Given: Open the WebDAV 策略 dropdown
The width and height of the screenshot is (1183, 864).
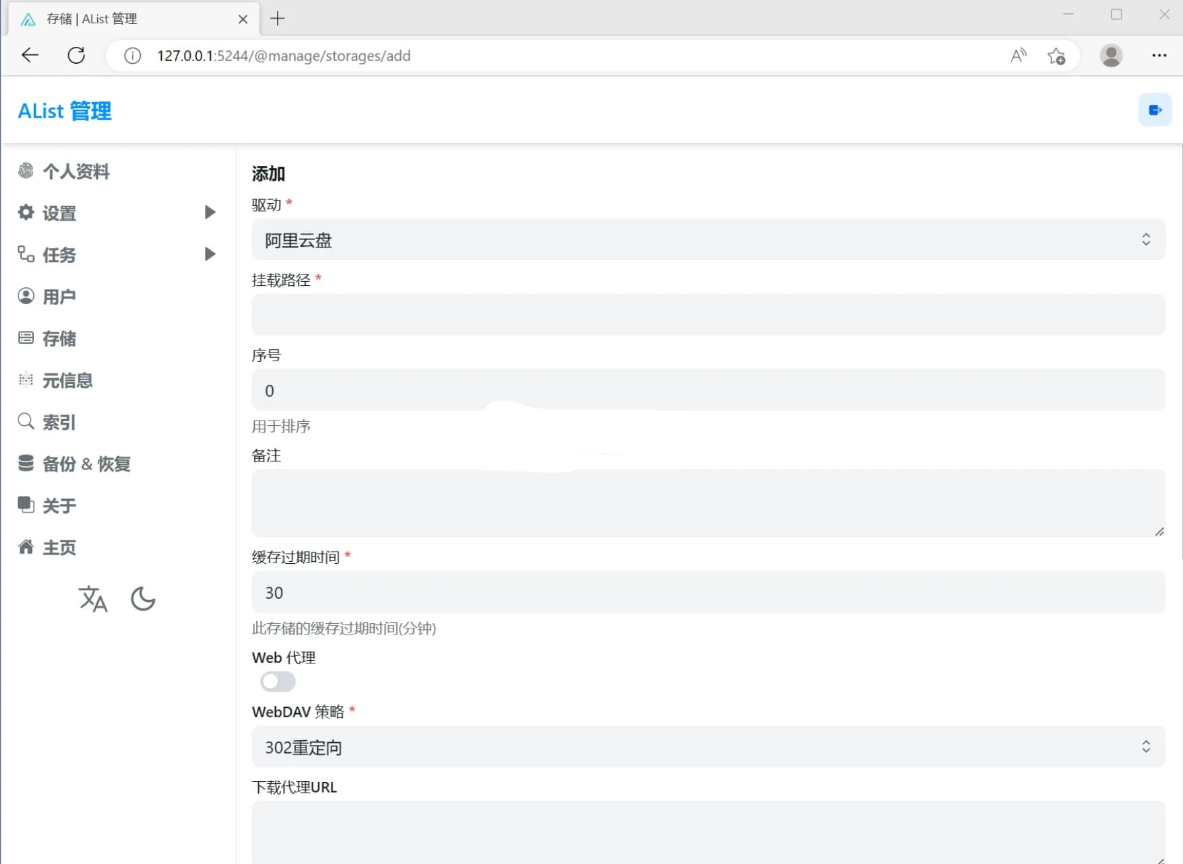Looking at the screenshot, I should click(708, 746).
